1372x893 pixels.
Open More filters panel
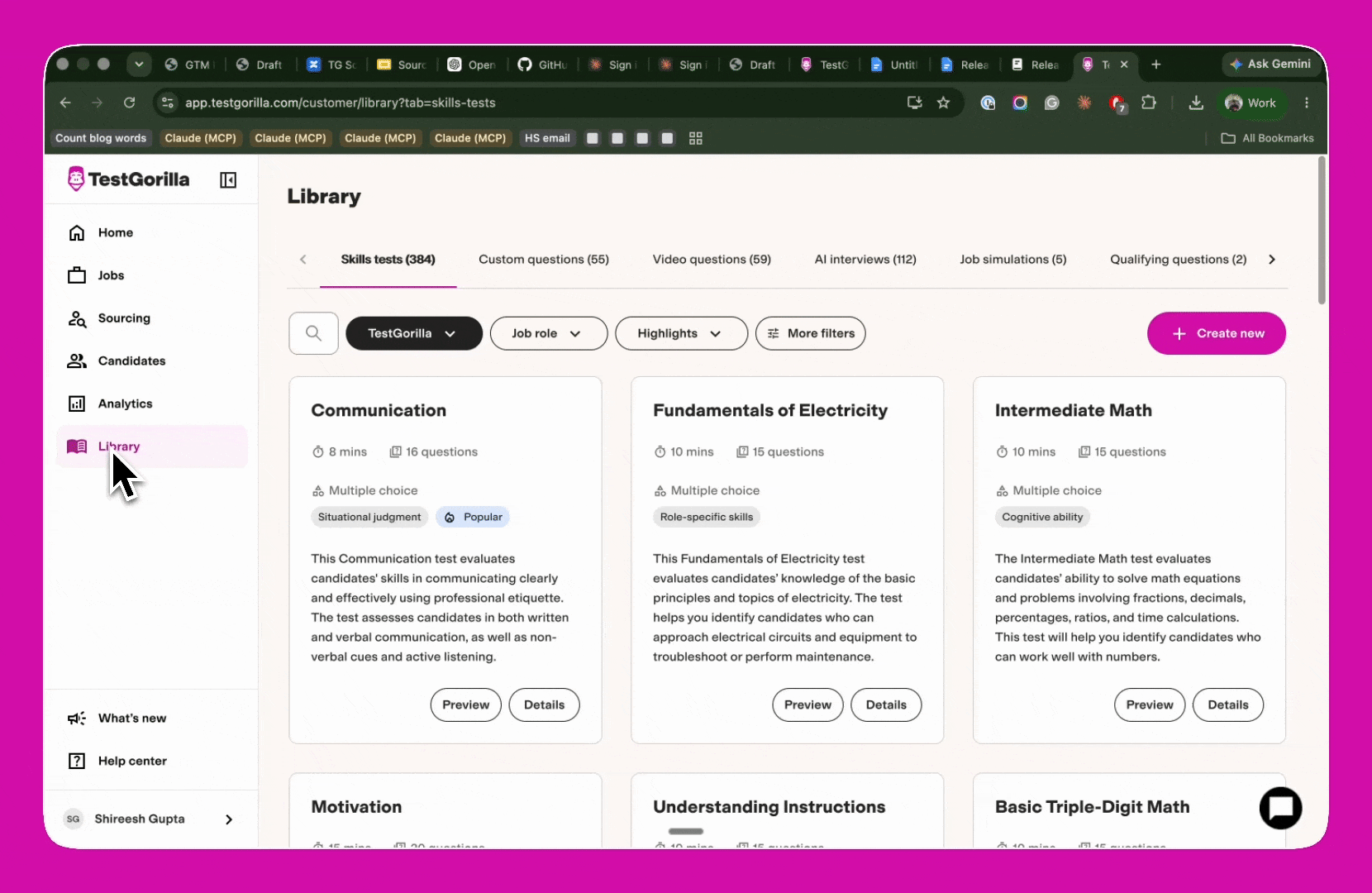810,333
